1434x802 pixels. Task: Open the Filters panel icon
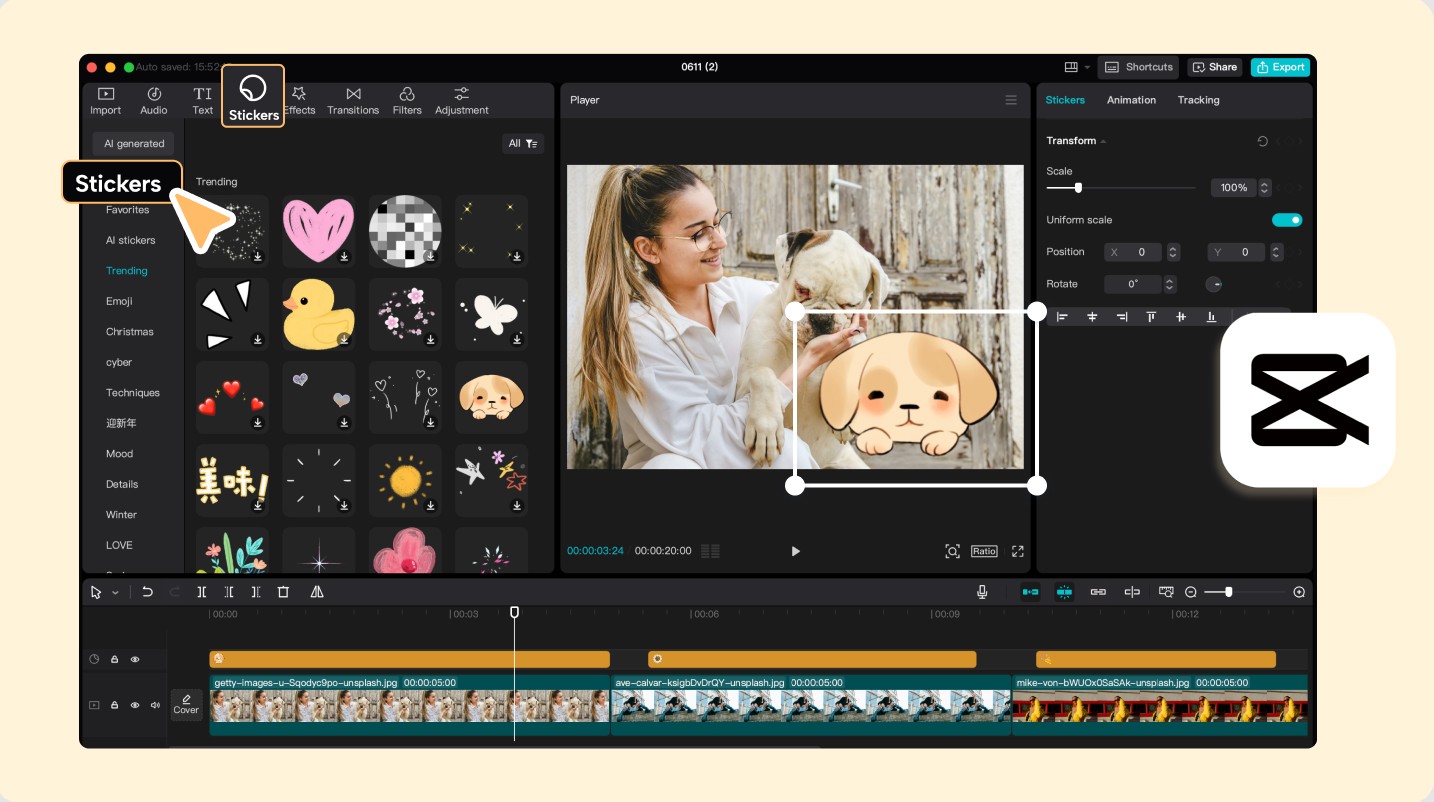tap(407, 100)
